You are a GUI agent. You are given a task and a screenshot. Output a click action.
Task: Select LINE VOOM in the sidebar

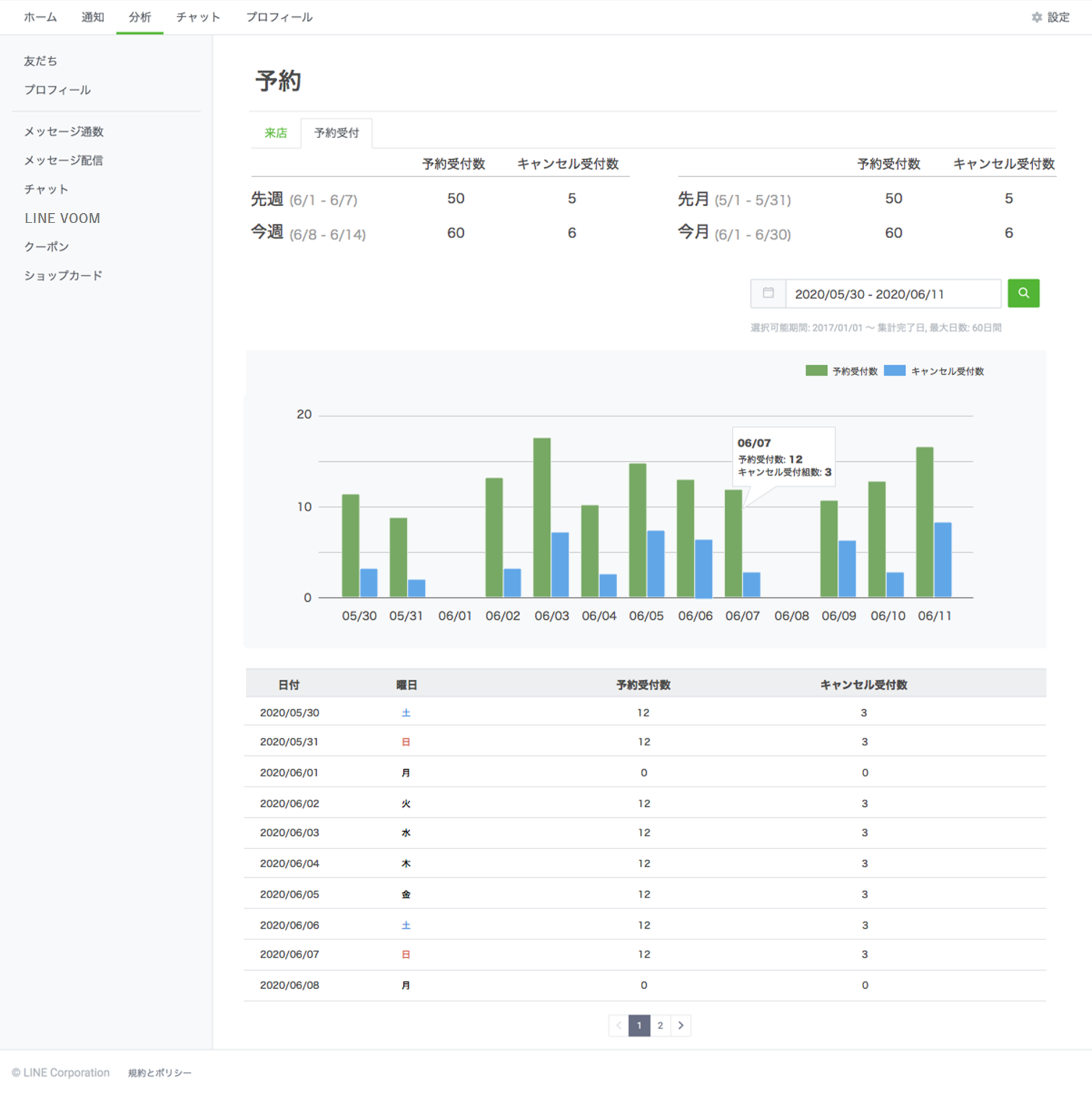62,218
